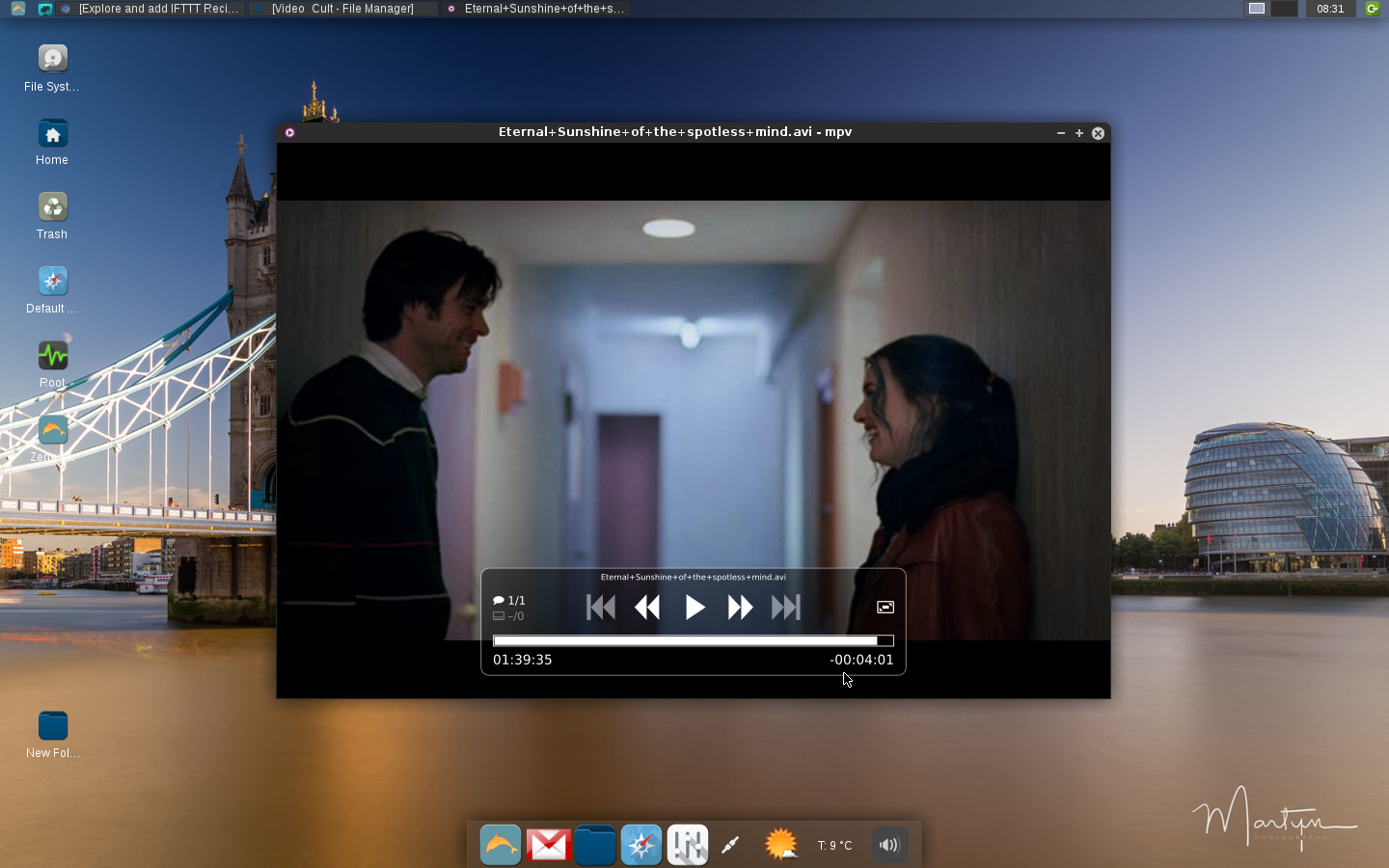
Task: Open the pen tool icon in the dock
Action: tap(730, 845)
